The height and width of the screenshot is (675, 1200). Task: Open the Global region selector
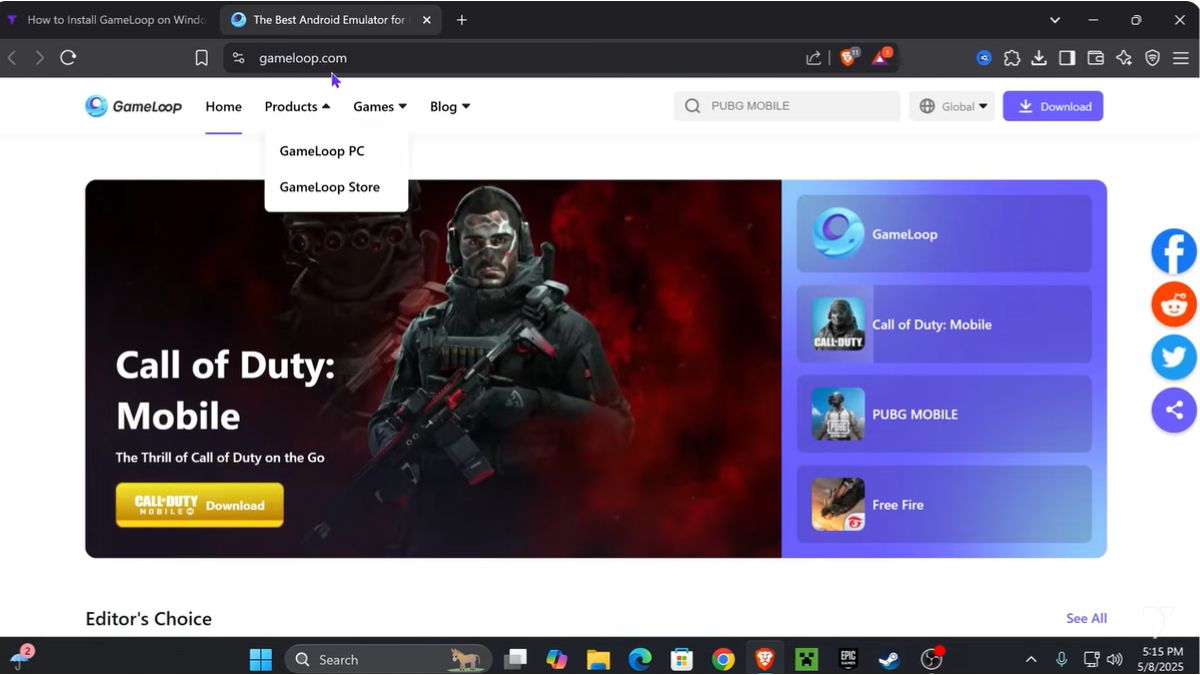click(x=952, y=106)
